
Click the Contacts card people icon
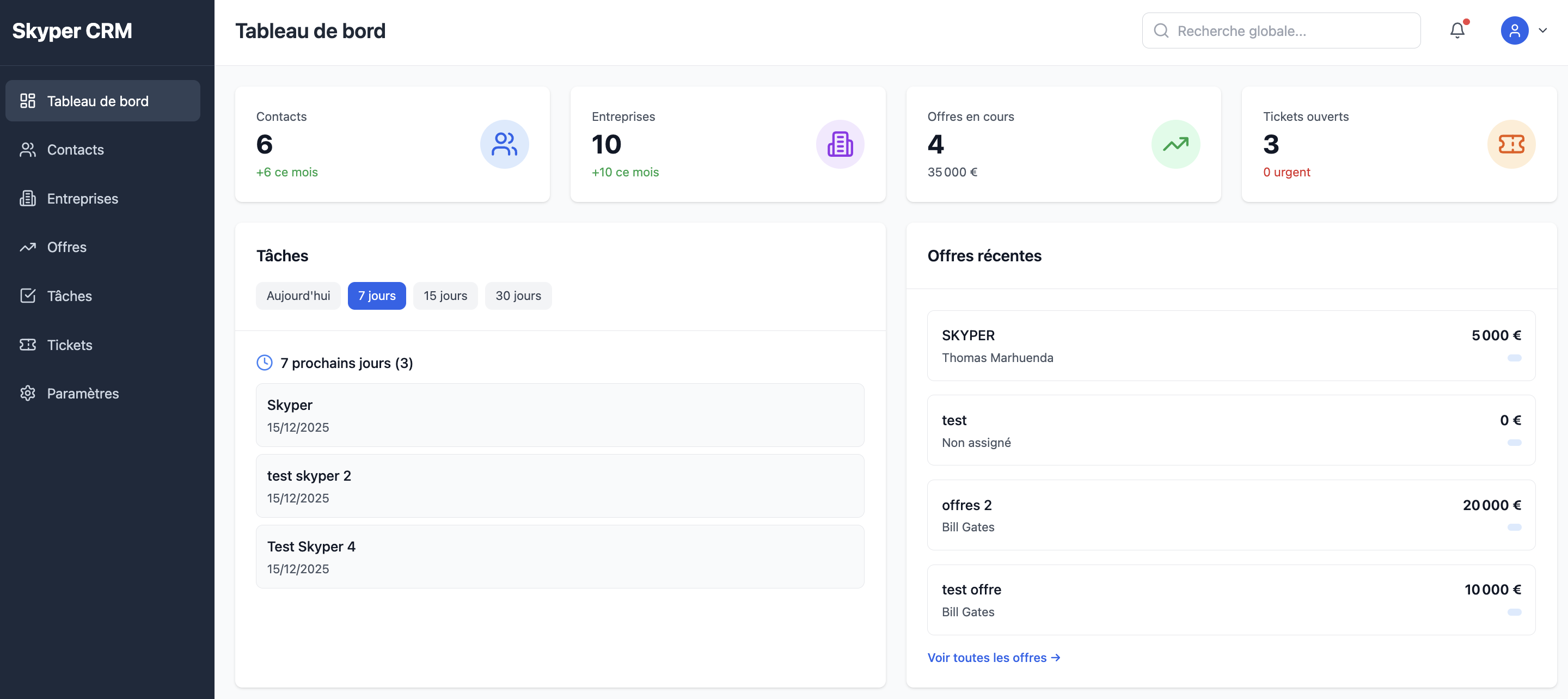504,144
